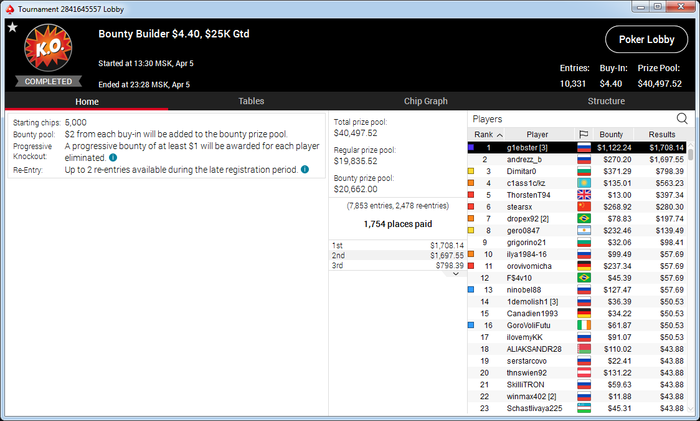Click info icon next to Re-Entry text
The image size is (700, 421).
305,170
